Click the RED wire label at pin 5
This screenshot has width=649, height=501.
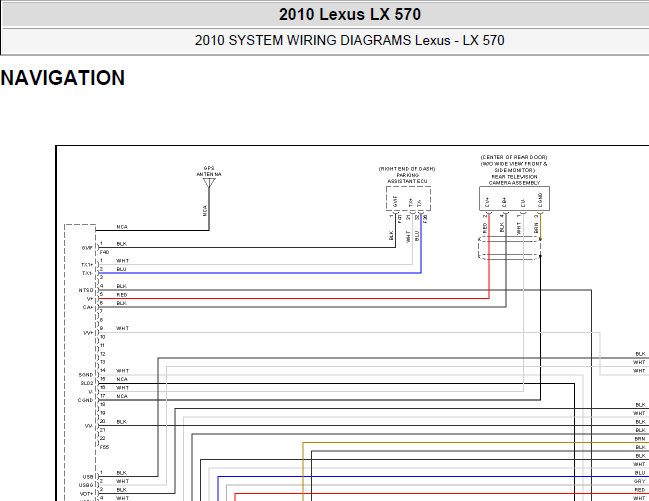[121, 295]
